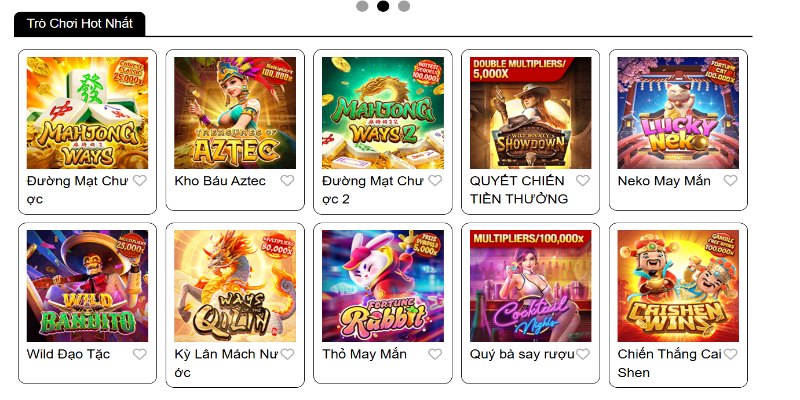Image resolution: width=800 pixels, height=400 pixels.
Task: Go to first carousel slide dot
Action: coord(362,6)
